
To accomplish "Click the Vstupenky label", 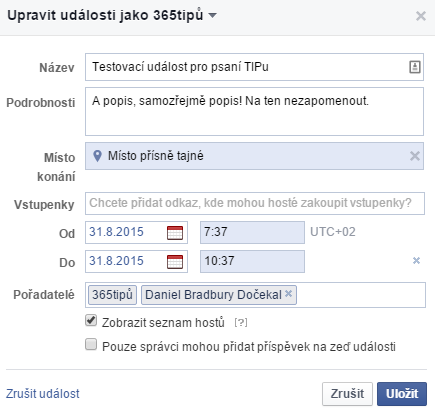I will tap(44, 204).
